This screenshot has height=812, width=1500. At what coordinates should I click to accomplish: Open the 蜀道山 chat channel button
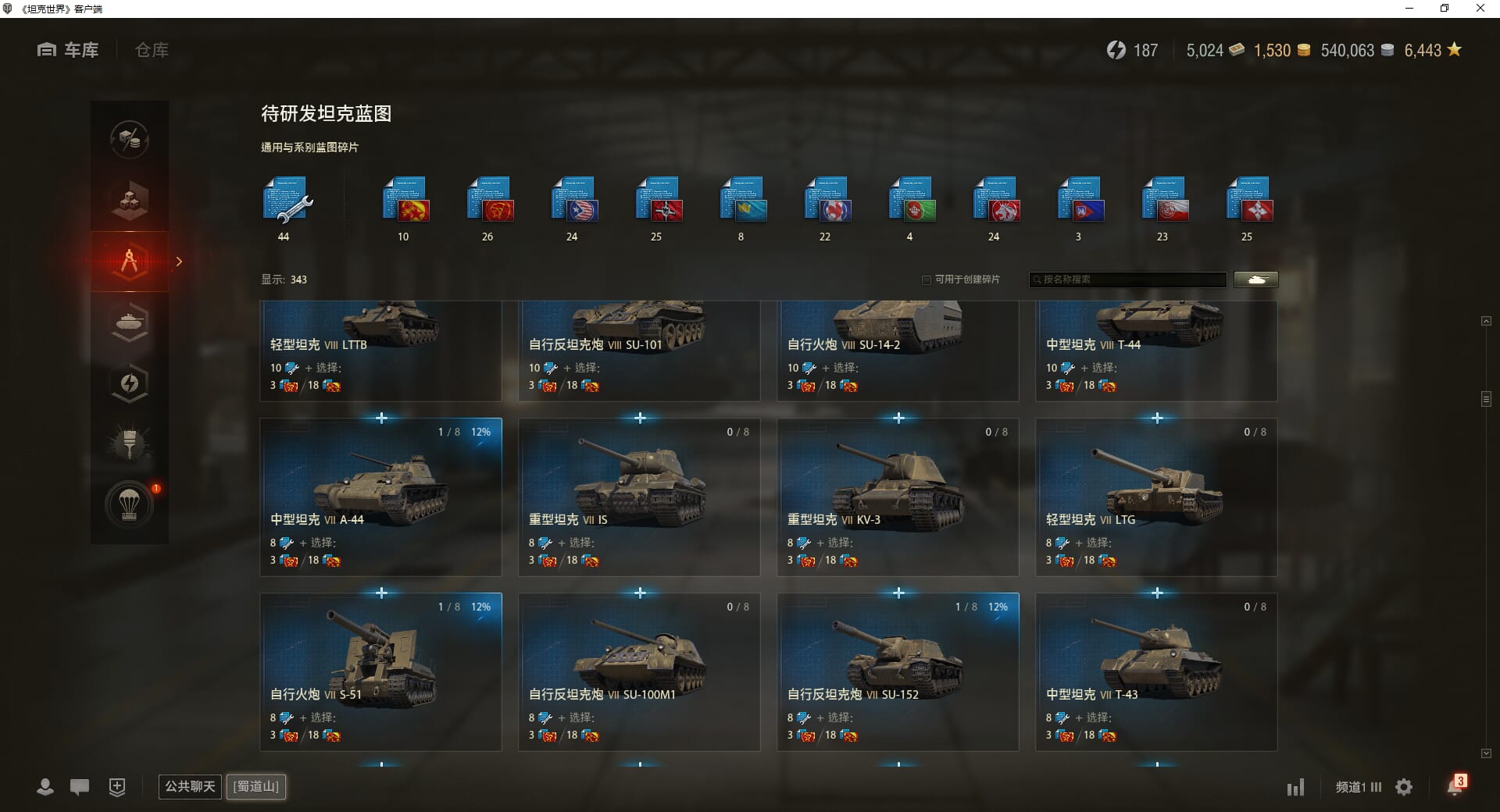256,786
